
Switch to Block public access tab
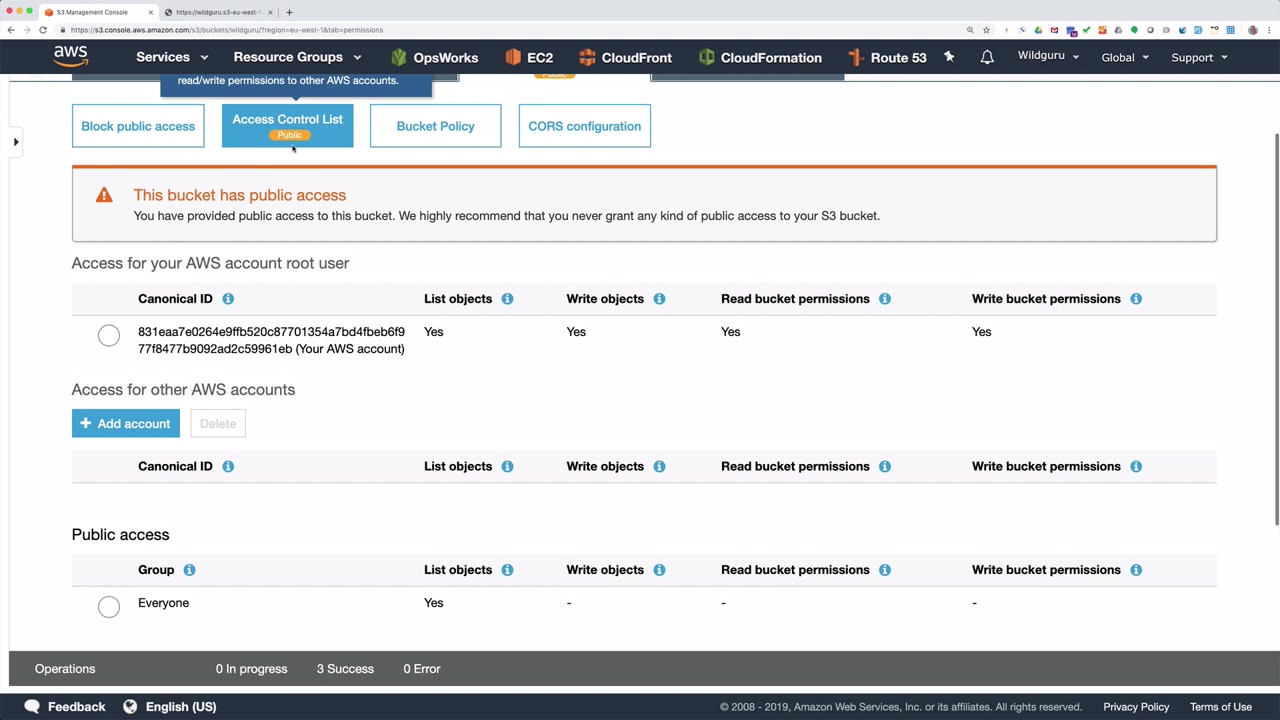138,126
